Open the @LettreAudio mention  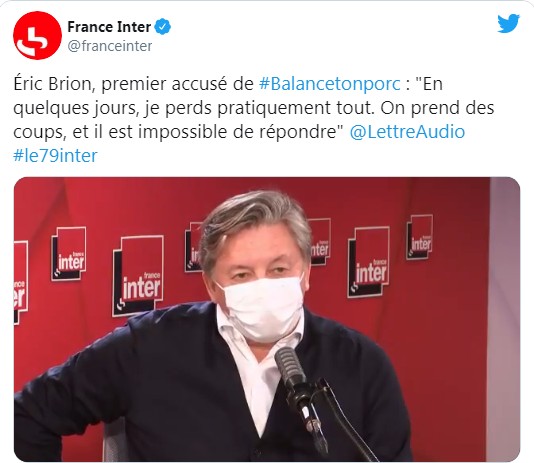click(x=407, y=132)
